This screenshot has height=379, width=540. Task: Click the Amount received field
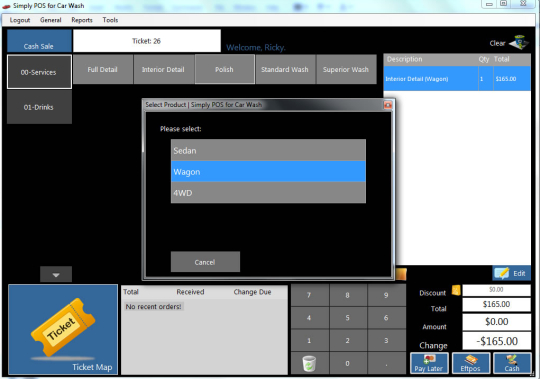[496, 322]
